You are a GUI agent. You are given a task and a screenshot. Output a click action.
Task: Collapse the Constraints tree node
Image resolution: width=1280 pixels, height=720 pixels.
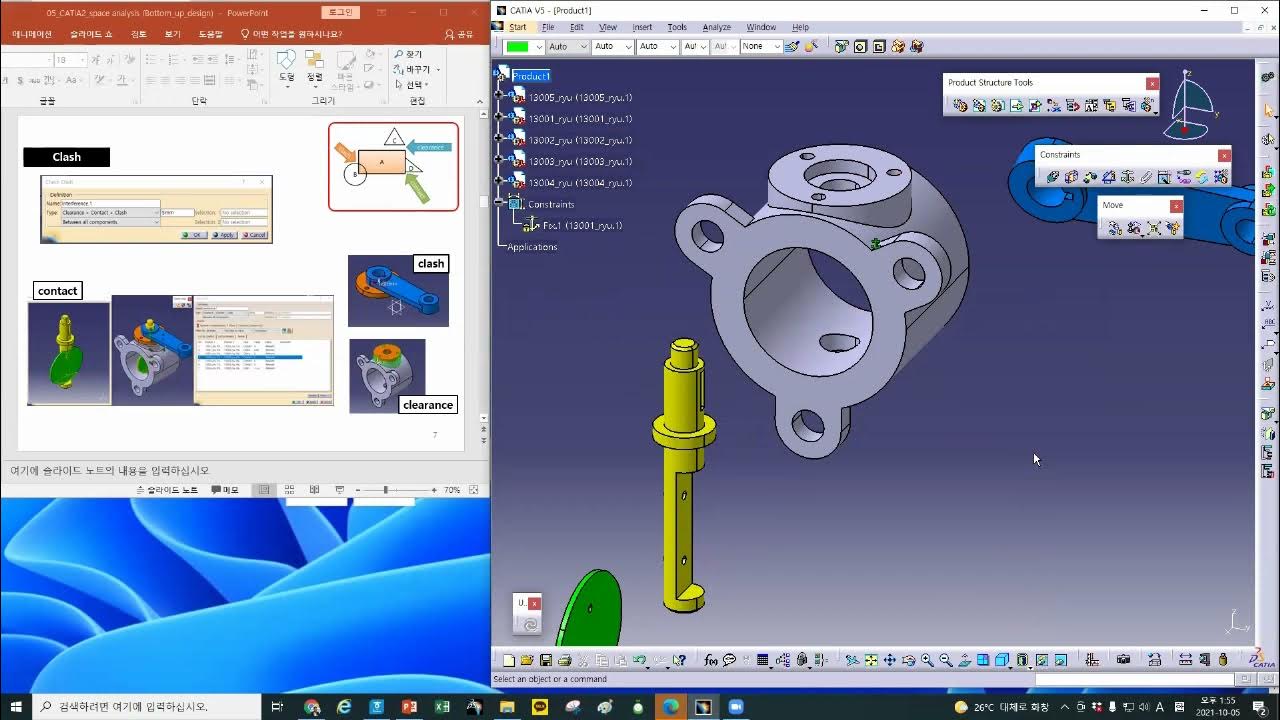[x=499, y=204]
